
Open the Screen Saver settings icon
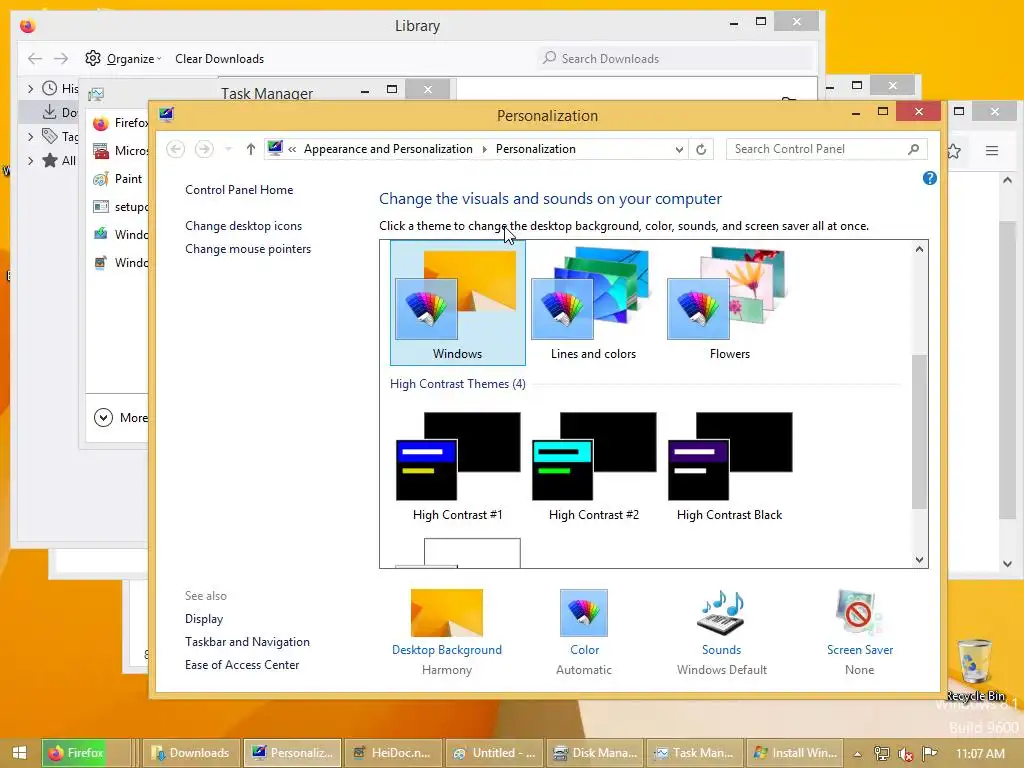859,613
